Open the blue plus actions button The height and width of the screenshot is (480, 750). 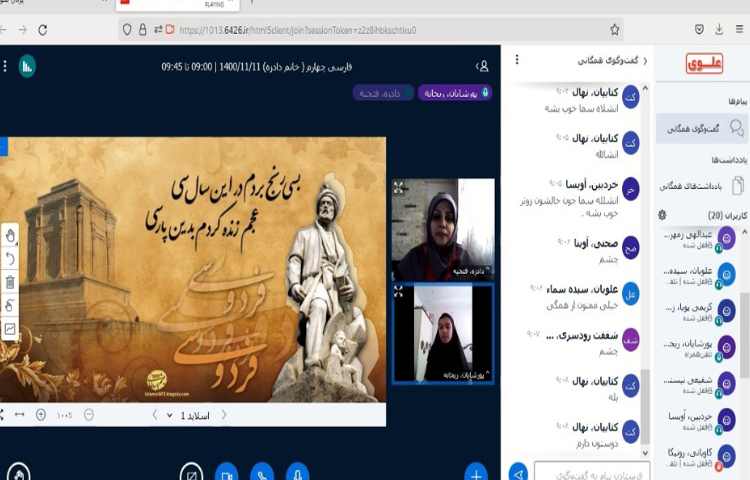pyautogui.click(x=476, y=472)
